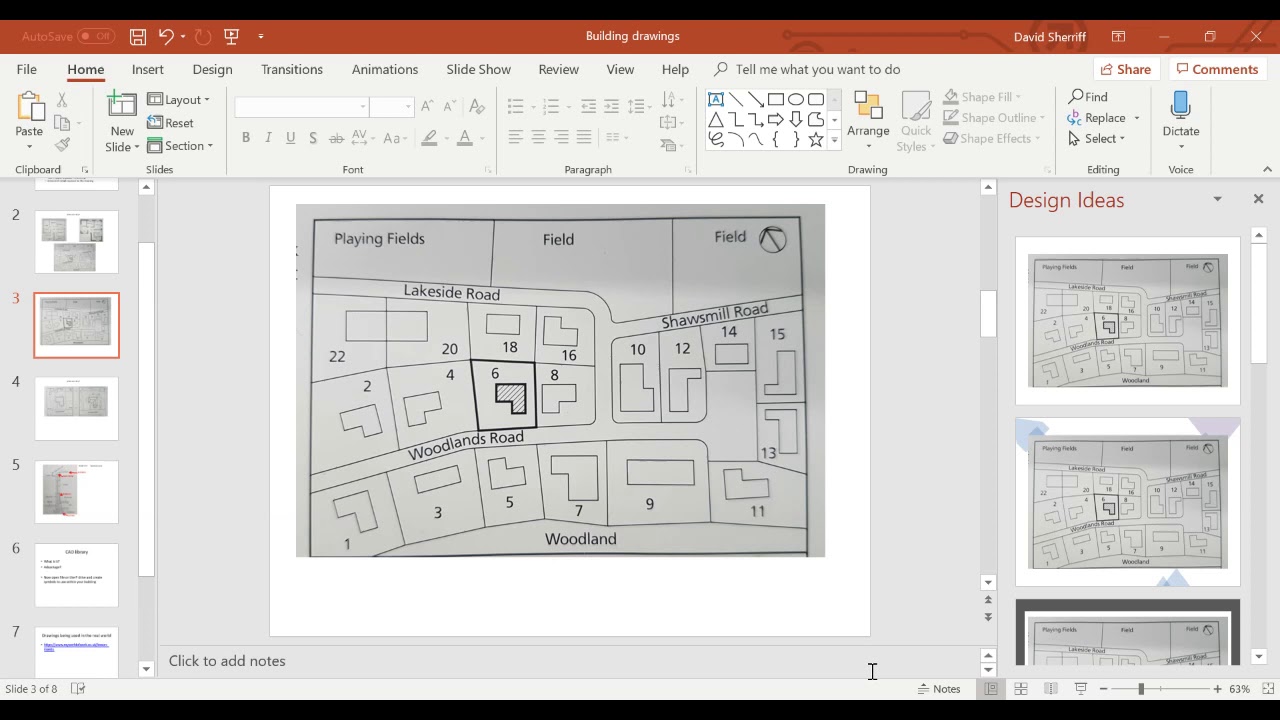Close the Design Ideas pane
The image size is (1280, 720).
(1258, 199)
